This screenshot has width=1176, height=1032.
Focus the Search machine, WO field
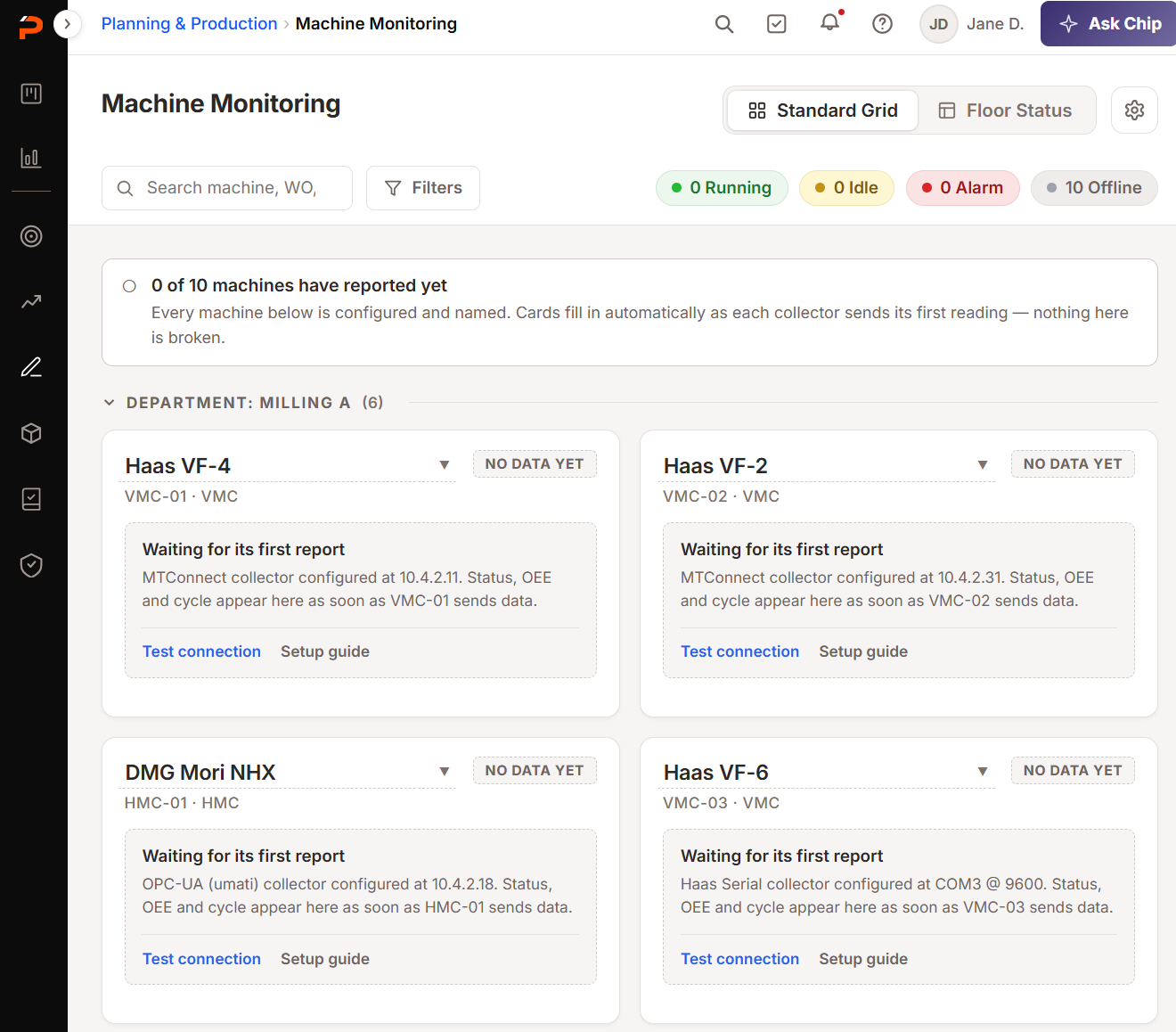[x=227, y=188]
